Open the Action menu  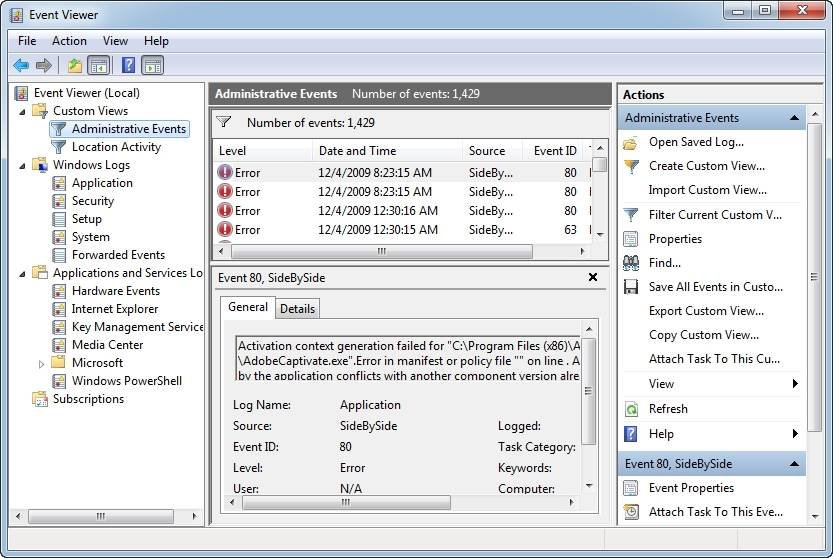click(x=69, y=41)
